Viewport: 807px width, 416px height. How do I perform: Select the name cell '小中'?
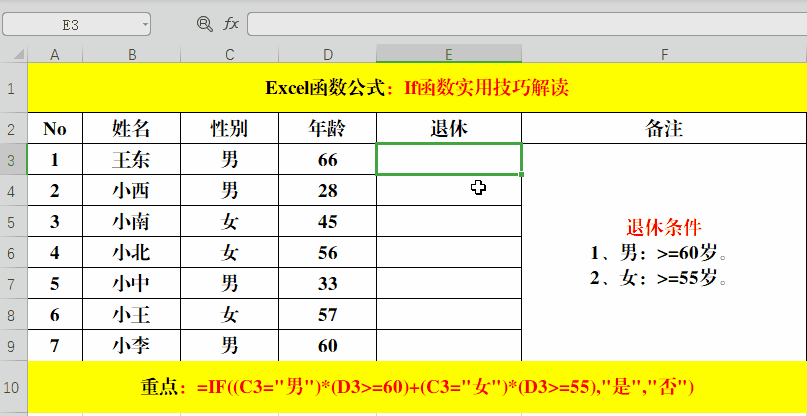(132, 283)
